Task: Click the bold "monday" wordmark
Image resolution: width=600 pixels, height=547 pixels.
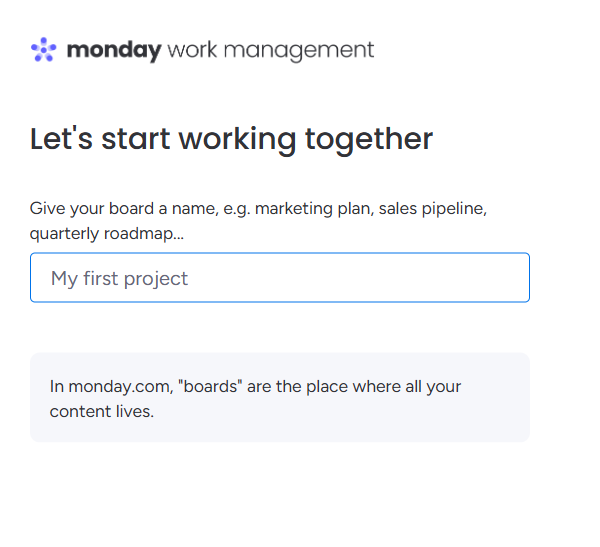Action: pos(114,51)
